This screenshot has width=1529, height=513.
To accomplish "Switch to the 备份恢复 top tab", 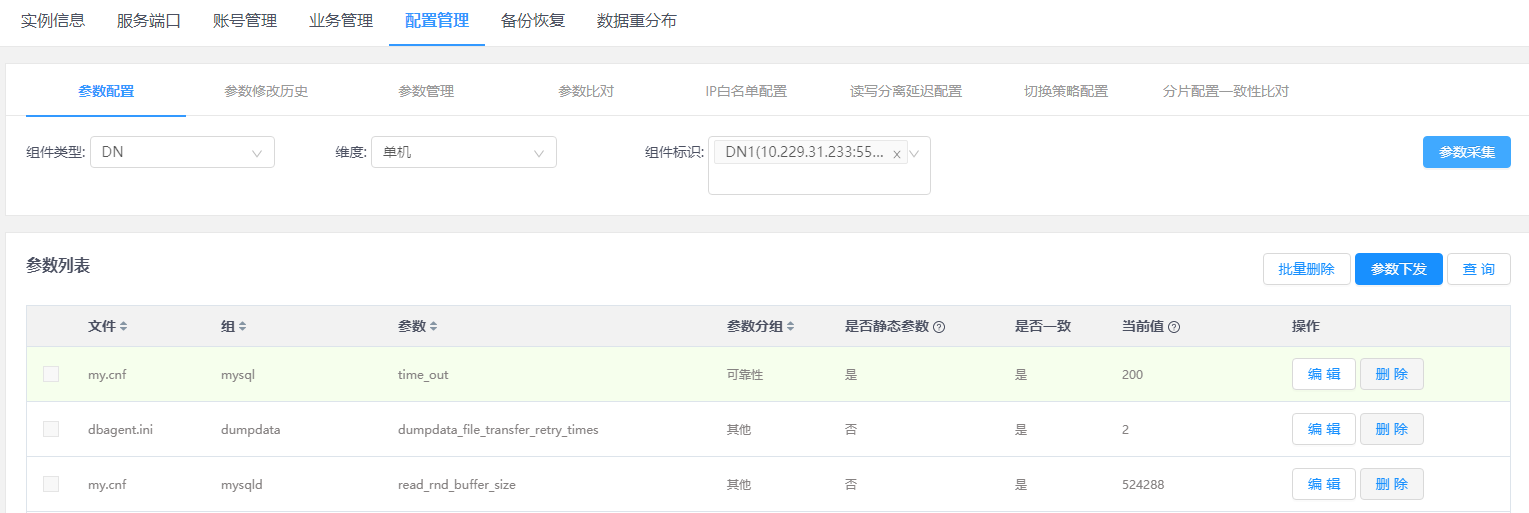I will [533, 20].
